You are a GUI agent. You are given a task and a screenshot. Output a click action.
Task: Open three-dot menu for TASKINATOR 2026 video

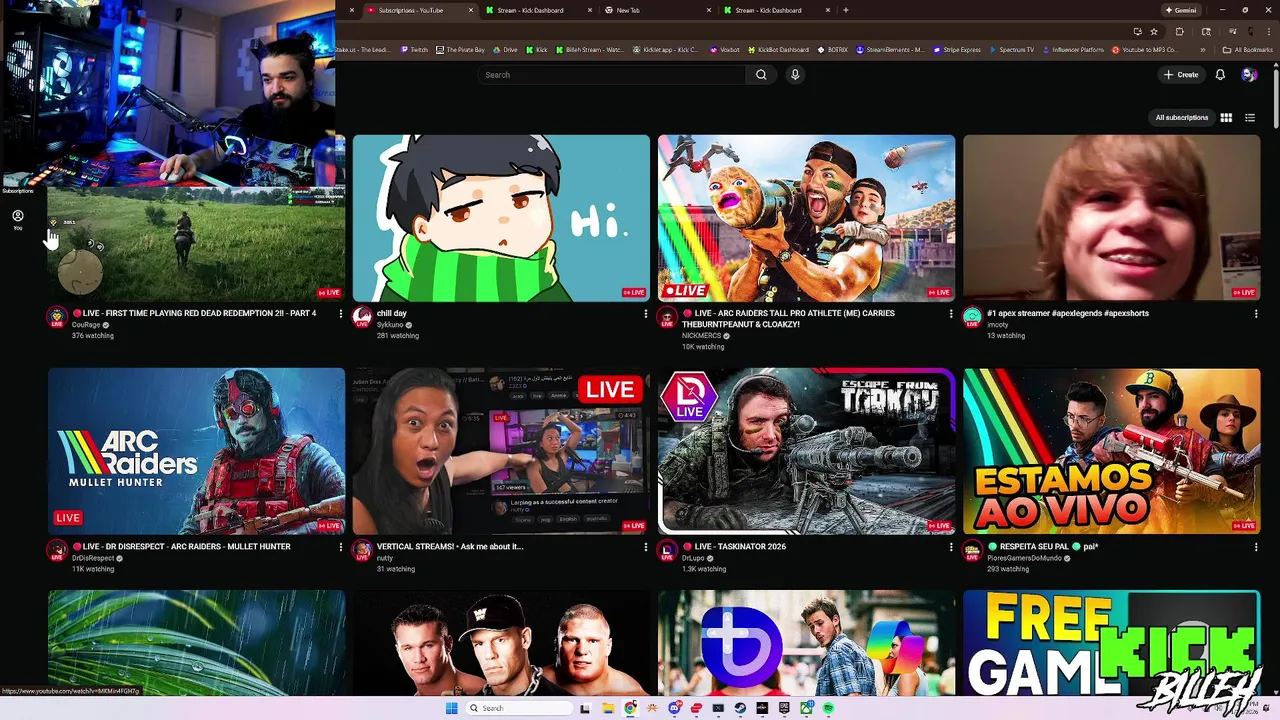[x=950, y=547]
